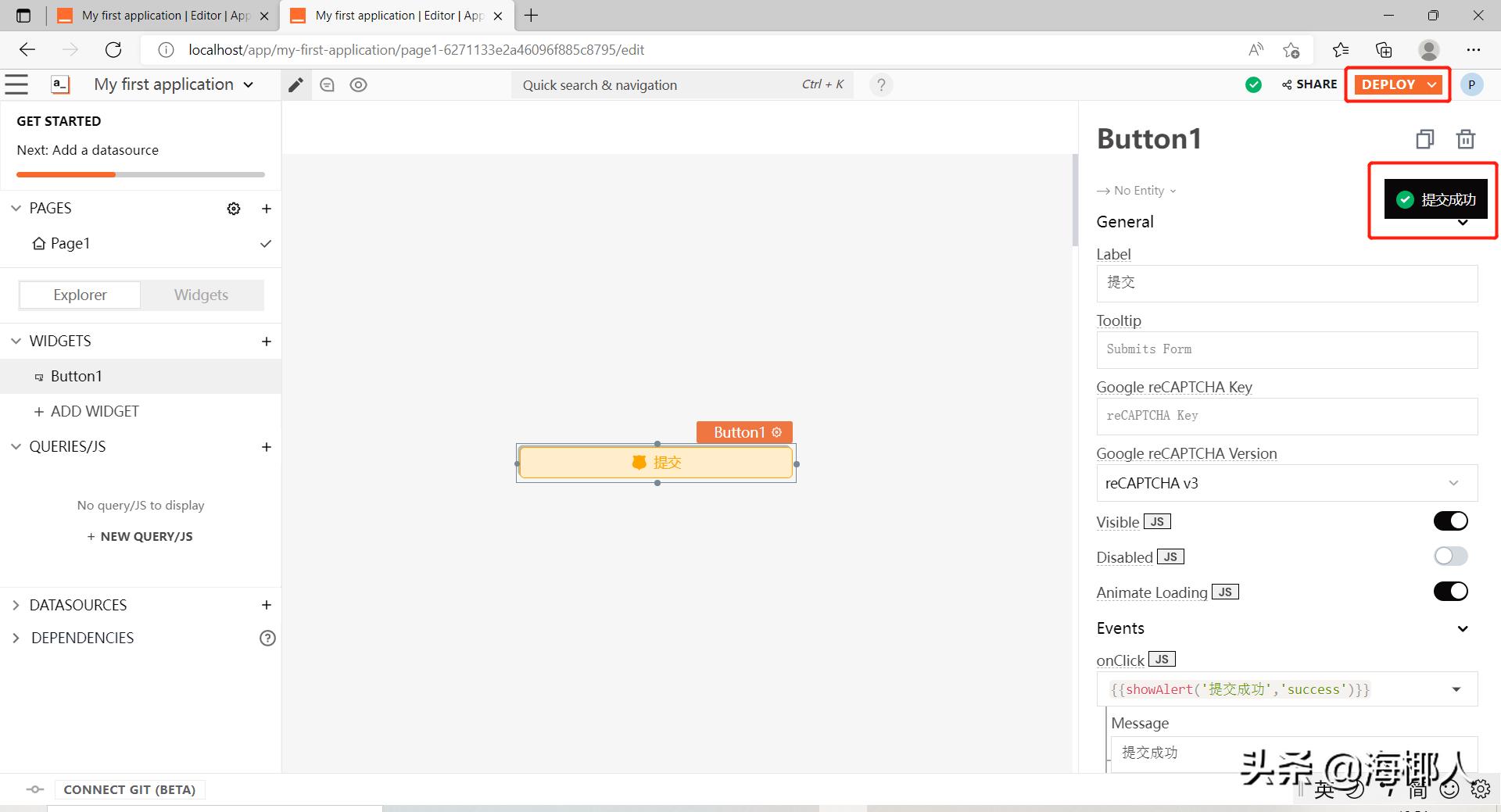Open Dependencies help icon
Viewport: 1501px width, 812px height.
[x=267, y=639]
